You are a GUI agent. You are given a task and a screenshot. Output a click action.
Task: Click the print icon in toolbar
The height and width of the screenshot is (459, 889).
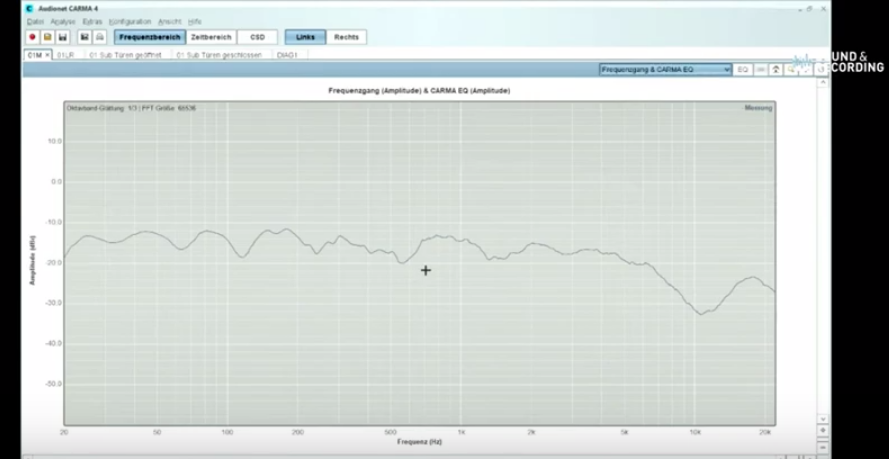[99, 37]
